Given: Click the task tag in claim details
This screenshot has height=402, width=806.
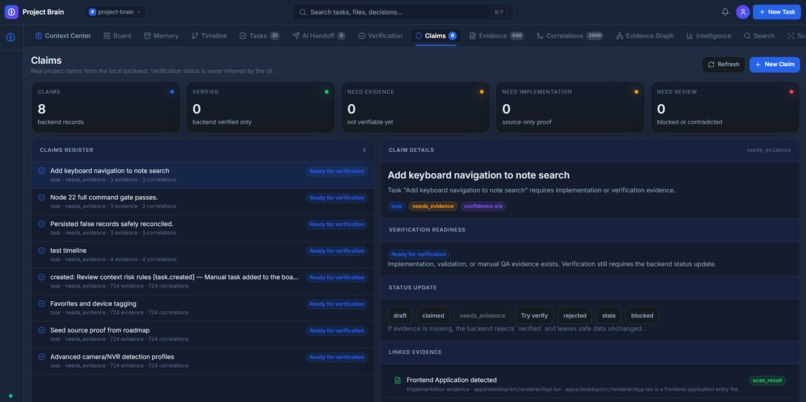Looking at the screenshot, I should click(396, 206).
